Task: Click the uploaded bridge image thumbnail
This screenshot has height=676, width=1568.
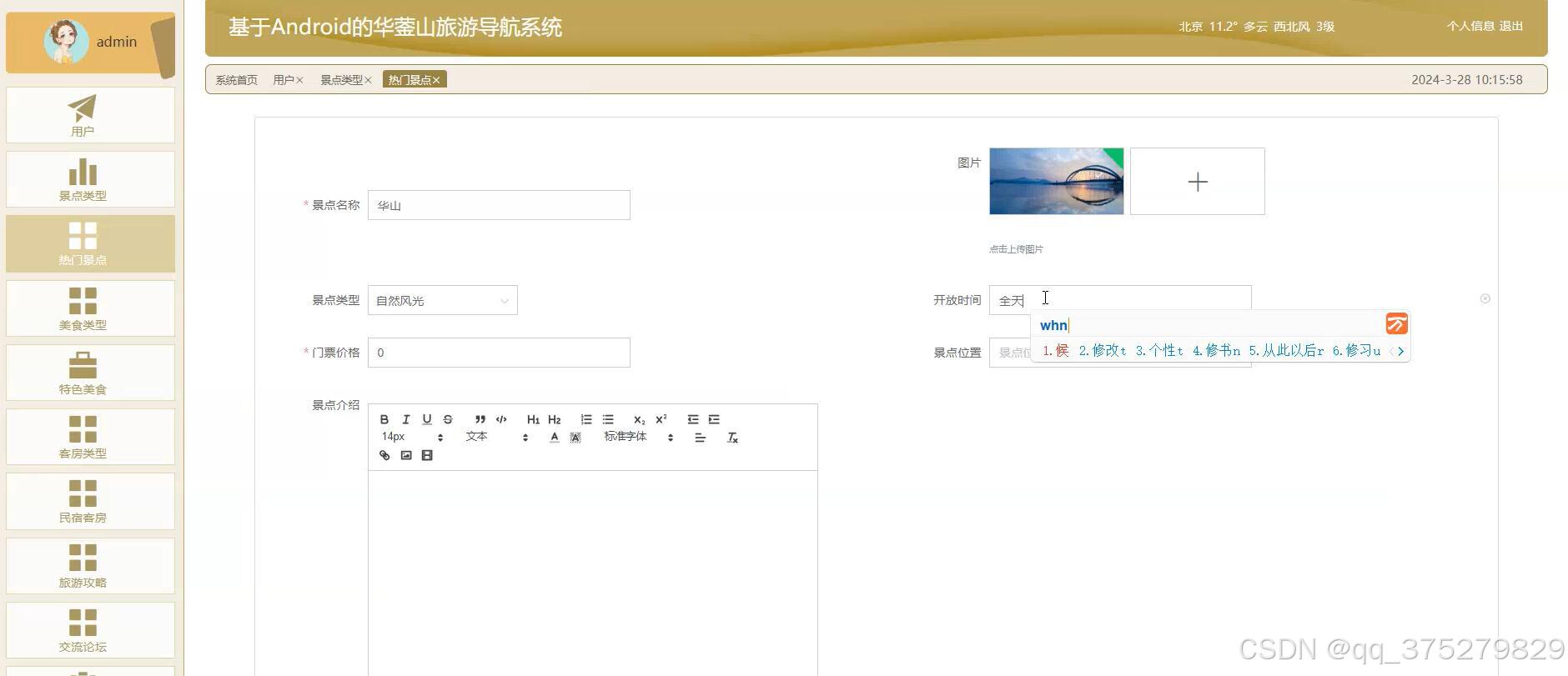Action: [x=1057, y=181]
